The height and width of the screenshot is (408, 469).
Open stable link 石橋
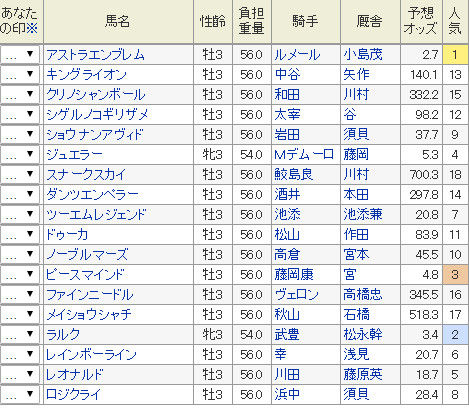356,315
